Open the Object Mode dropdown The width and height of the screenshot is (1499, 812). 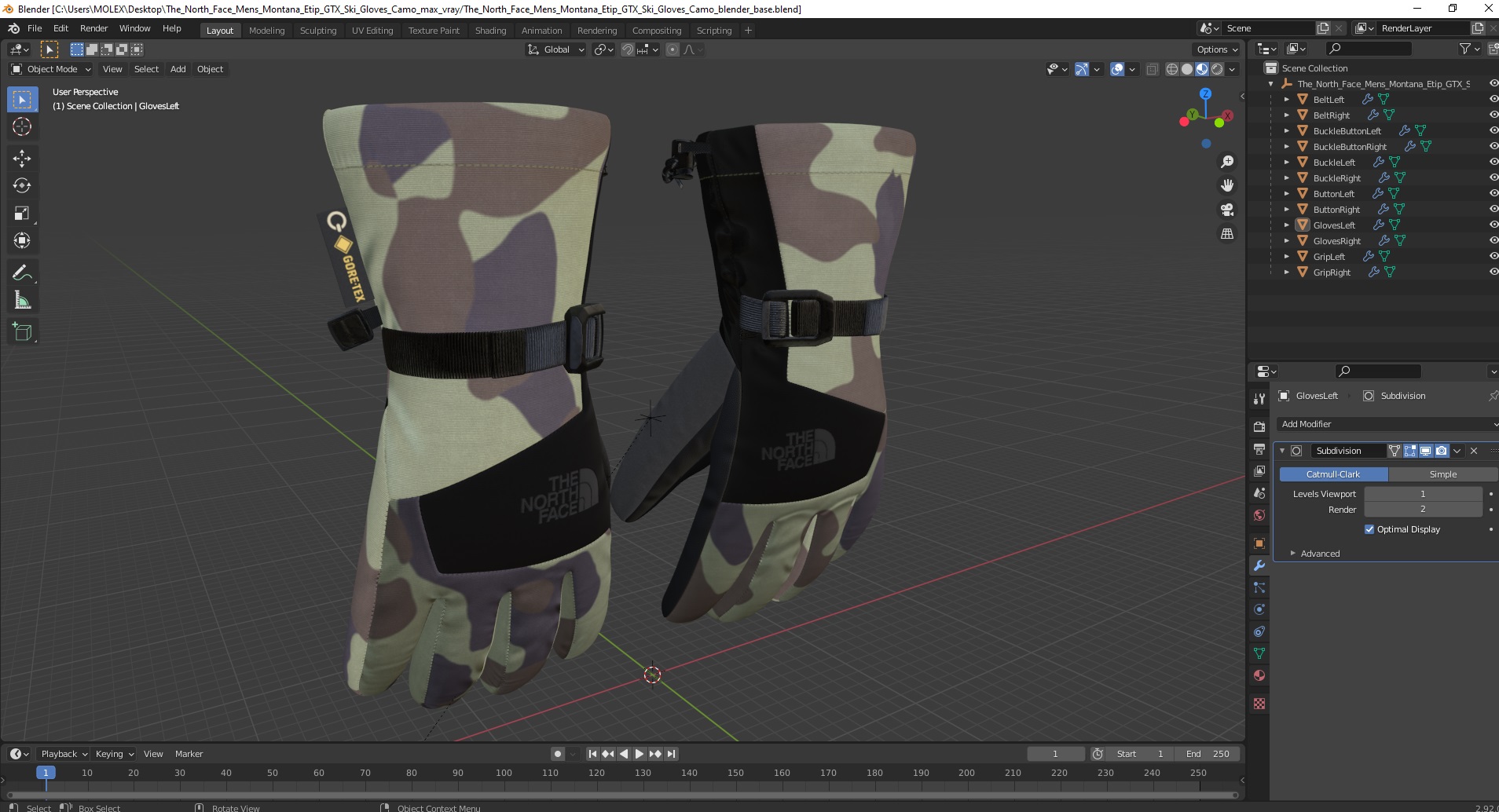[x=51, y=69]
